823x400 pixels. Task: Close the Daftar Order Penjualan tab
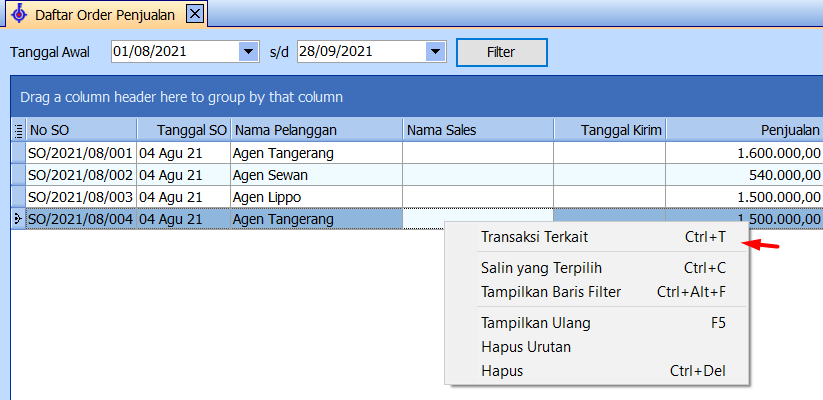pos(195,14)
